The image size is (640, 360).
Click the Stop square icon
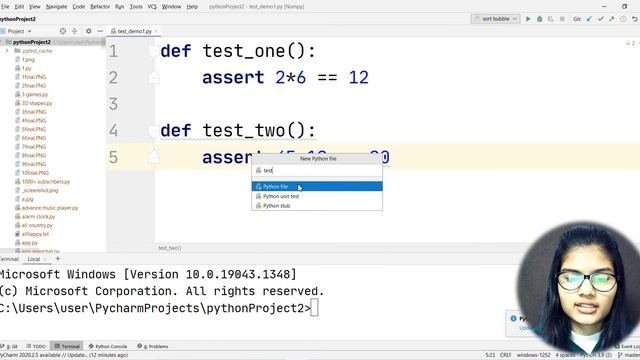click(x=562, y=19)
